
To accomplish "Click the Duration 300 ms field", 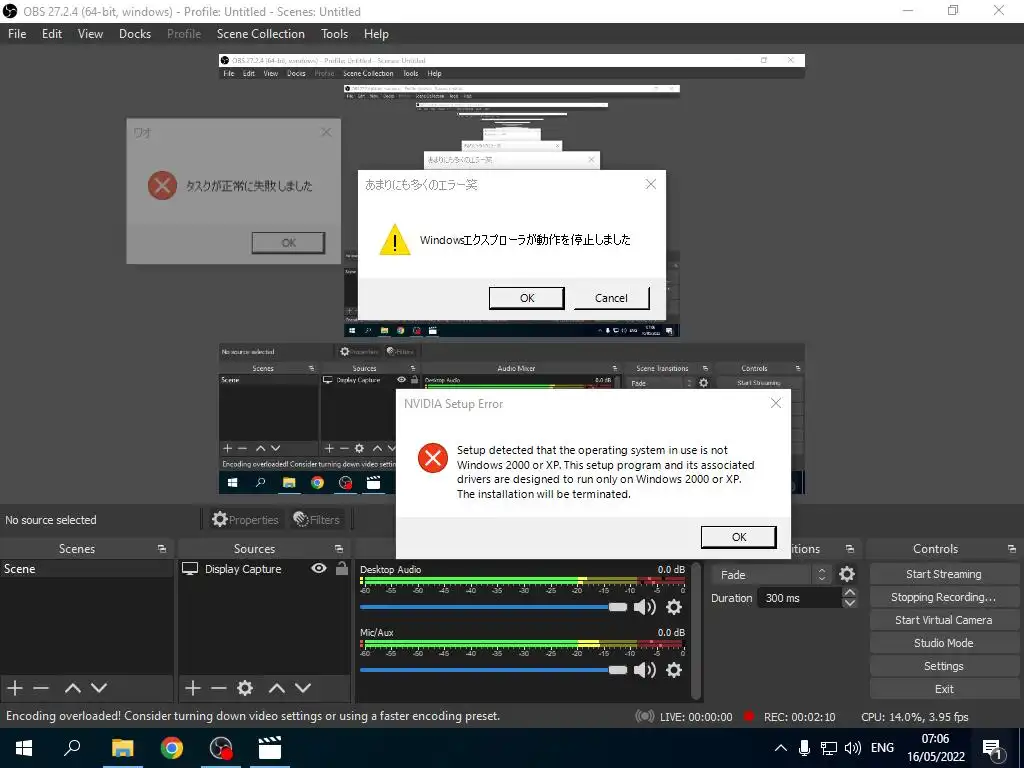I will coord(799,598).
